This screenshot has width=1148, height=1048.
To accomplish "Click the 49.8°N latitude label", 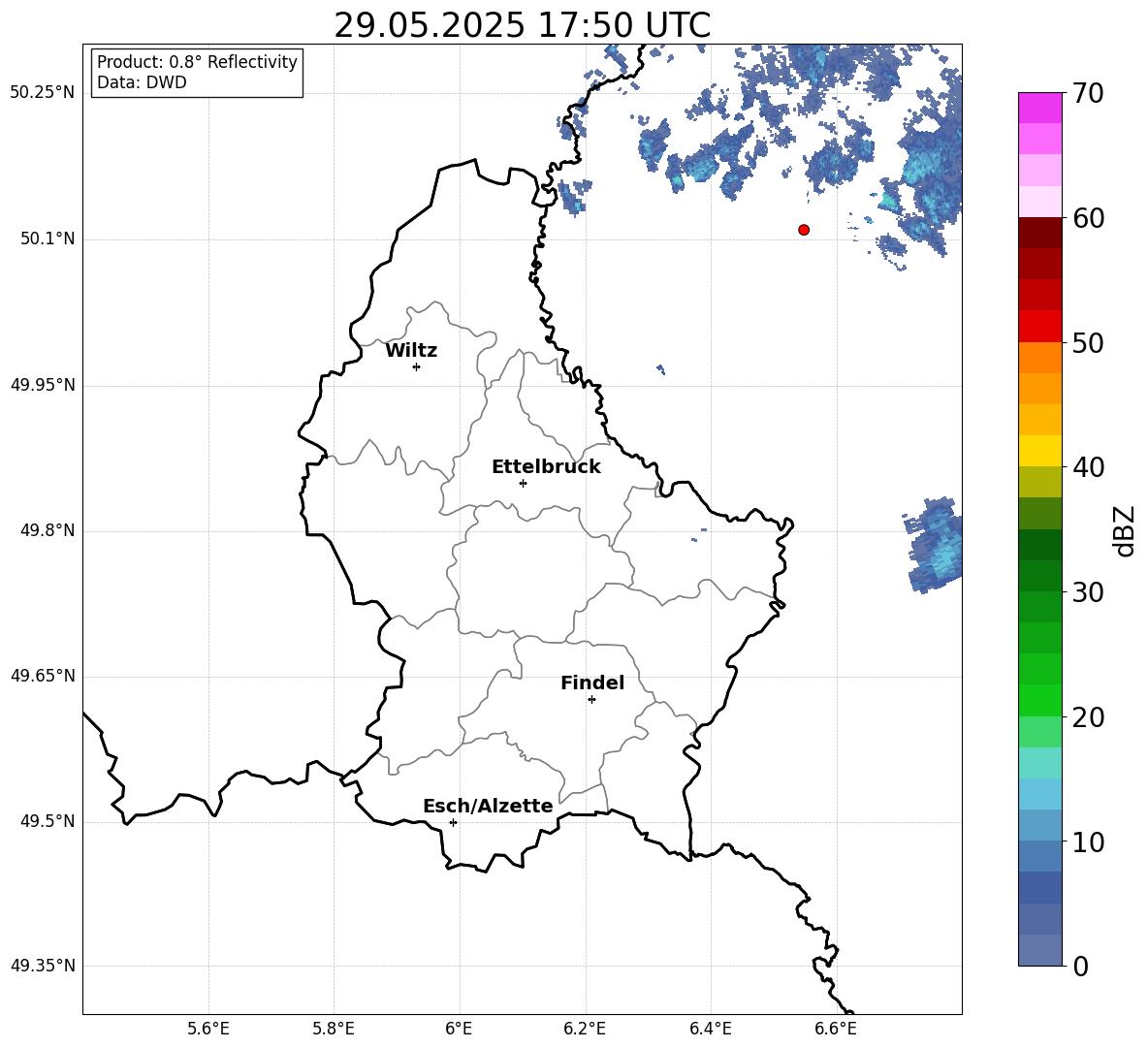I will (48, 530).
